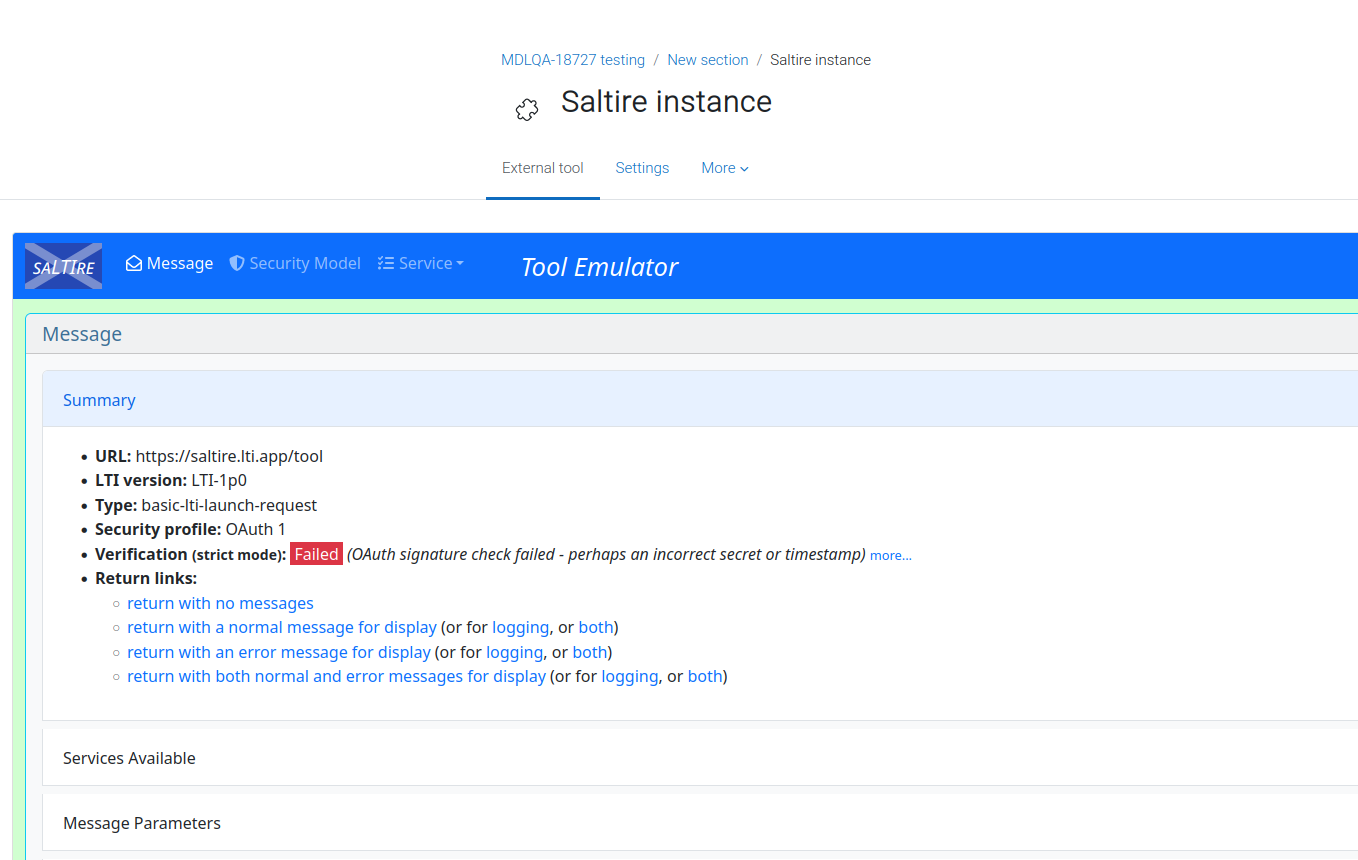The image size is (1358, 860).
Task: Click 'logging' link in both-messages row
Action: [629, 677]
